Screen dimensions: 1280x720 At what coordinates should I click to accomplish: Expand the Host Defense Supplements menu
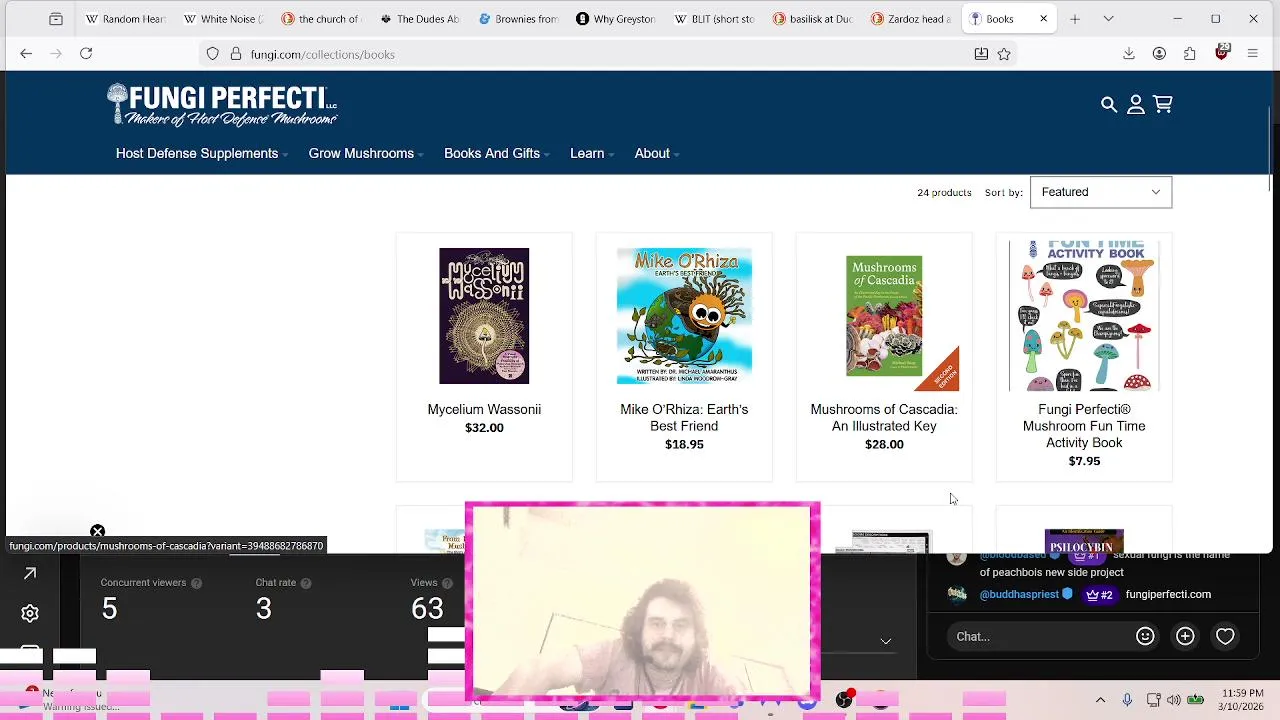201,153
